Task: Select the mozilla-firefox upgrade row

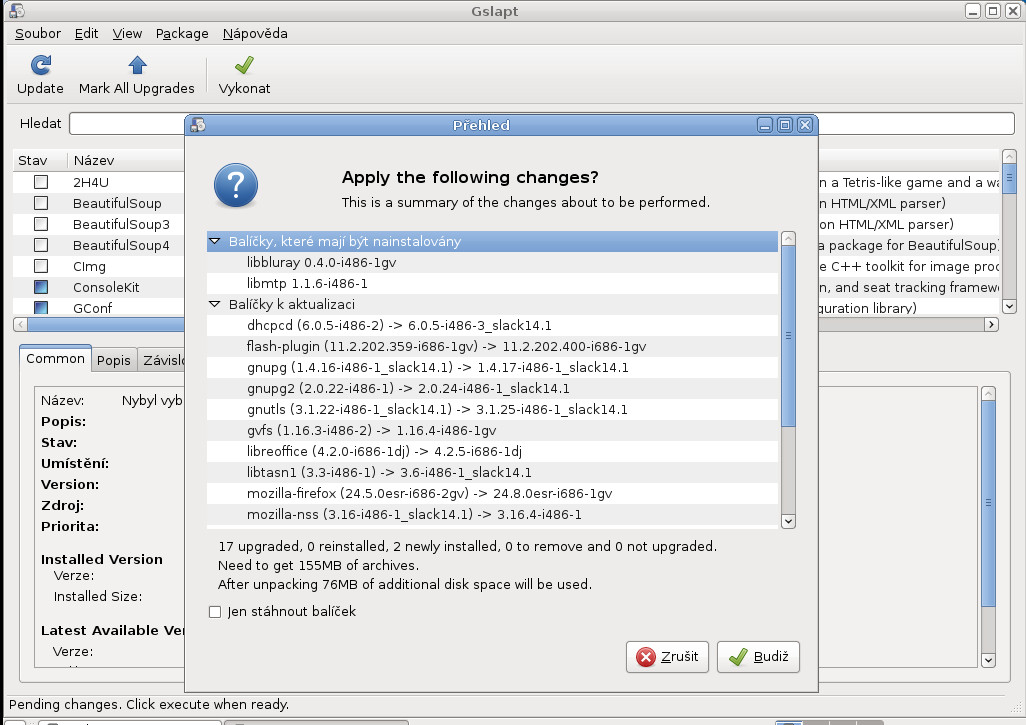Action: tap(493, 493)
